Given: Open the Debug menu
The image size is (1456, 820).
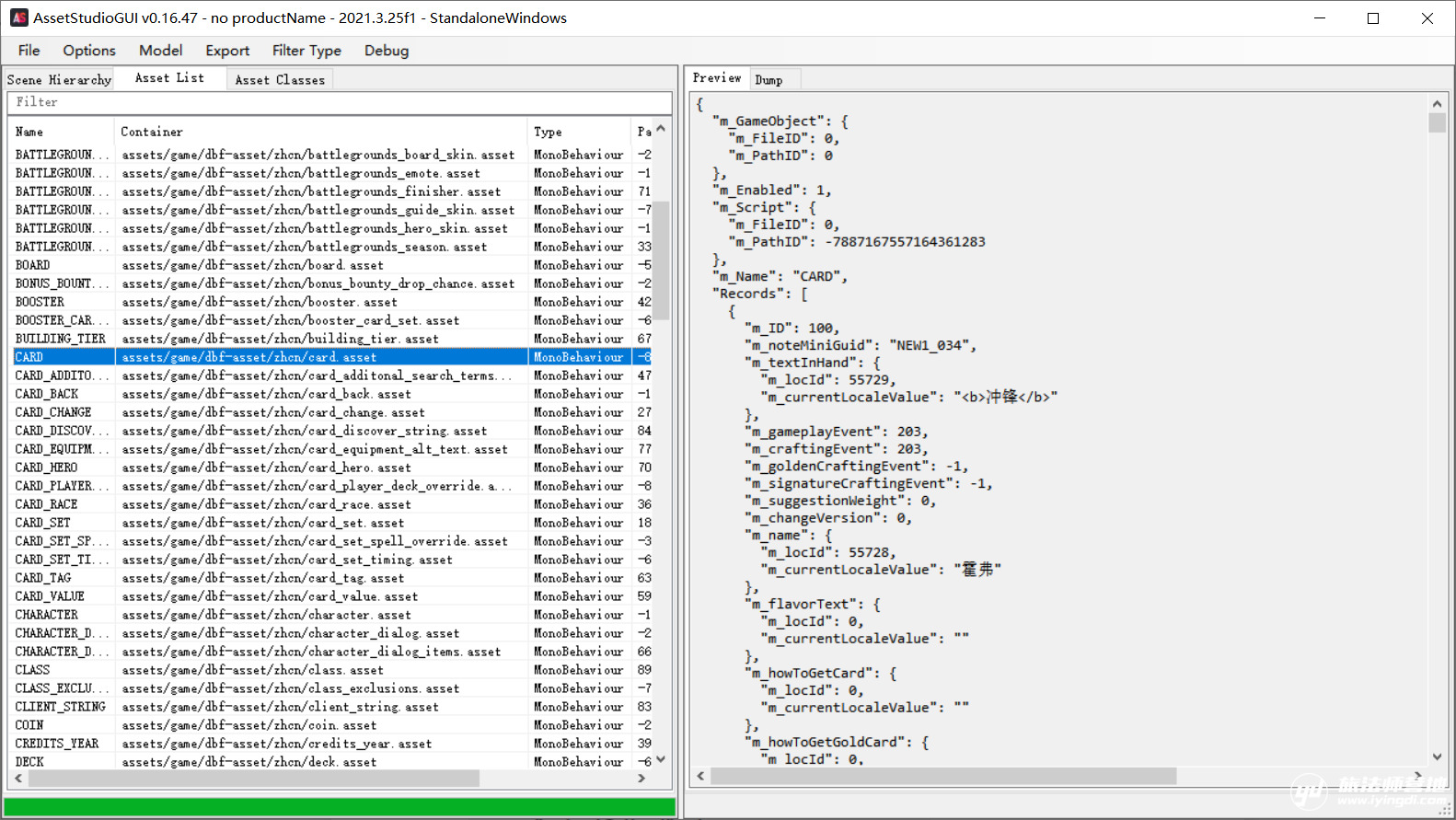Looking at the screenshot, I should pyautogui.click(x=387, y=51).
